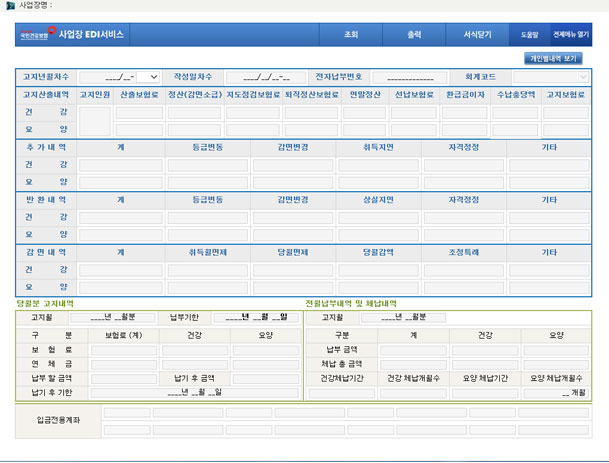Click the 개인별내역 보기 button
Screen dimensions: 609x463
tap(553, 59)
